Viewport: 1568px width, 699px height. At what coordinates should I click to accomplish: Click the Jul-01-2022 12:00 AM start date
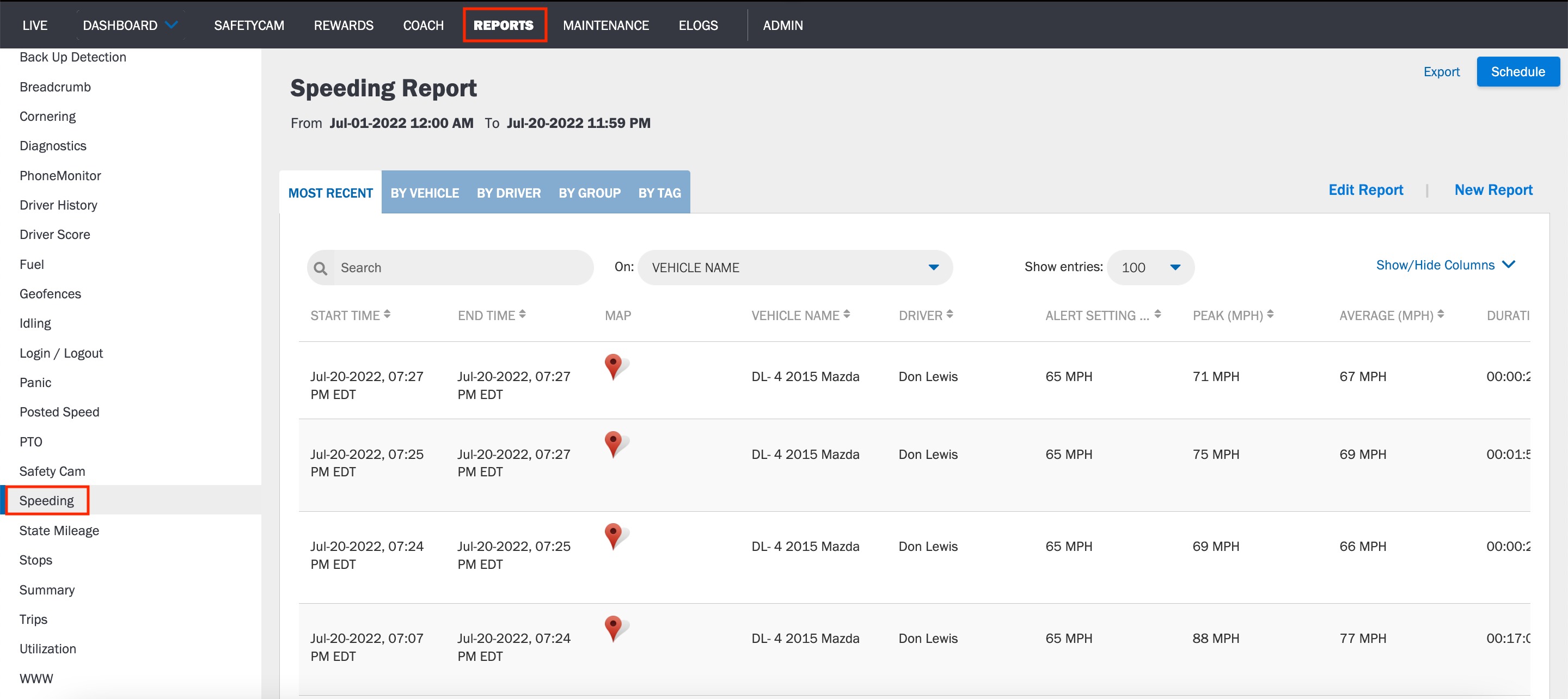[401, 123]
